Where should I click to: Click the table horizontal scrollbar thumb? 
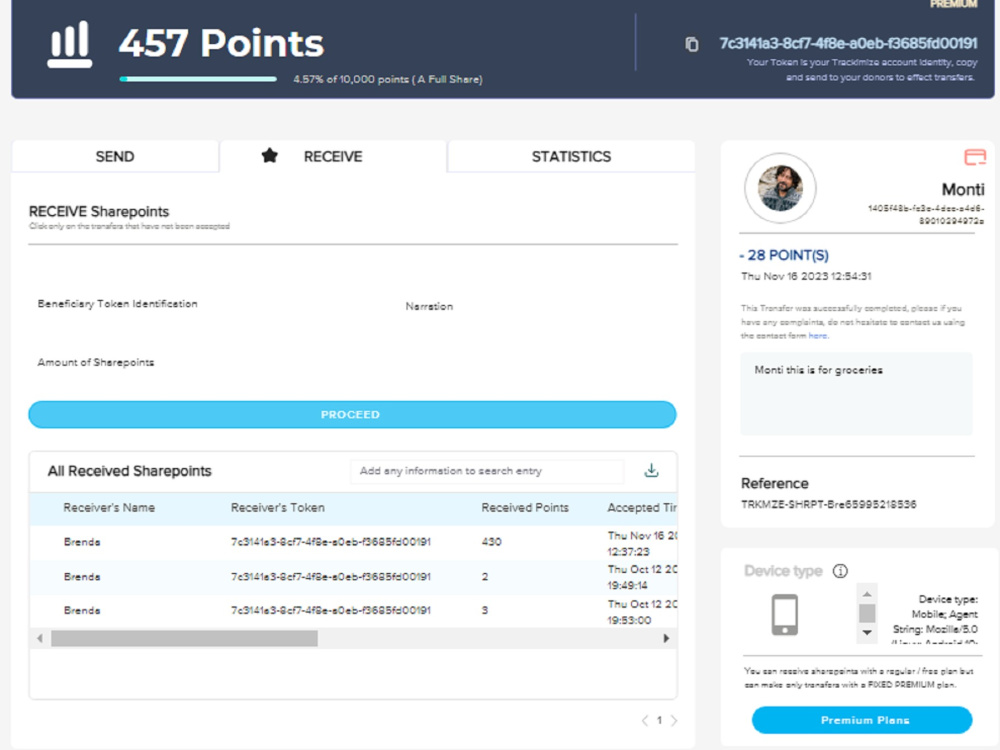coord(184,638)
